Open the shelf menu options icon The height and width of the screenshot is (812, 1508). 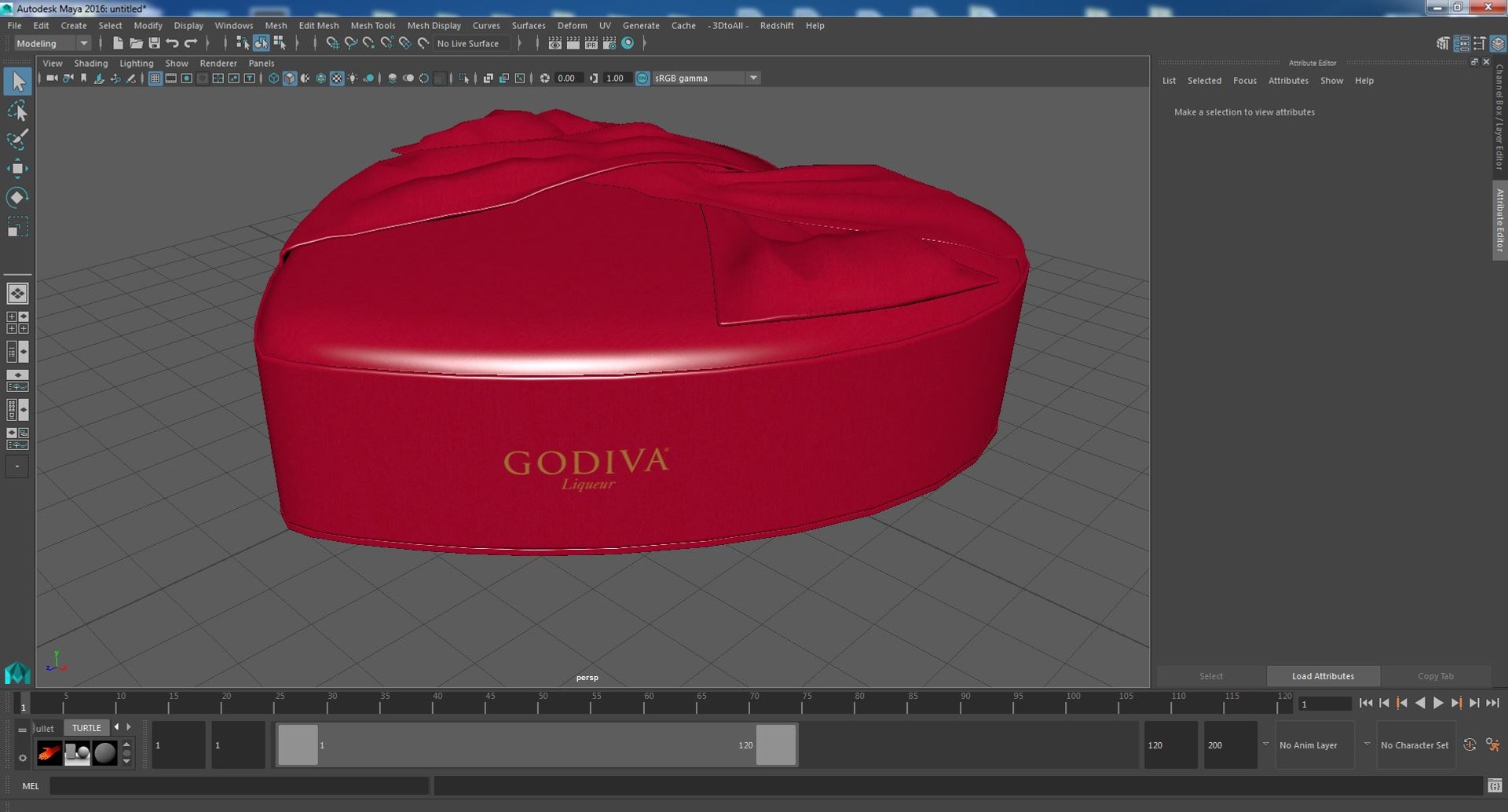(22, 730)
